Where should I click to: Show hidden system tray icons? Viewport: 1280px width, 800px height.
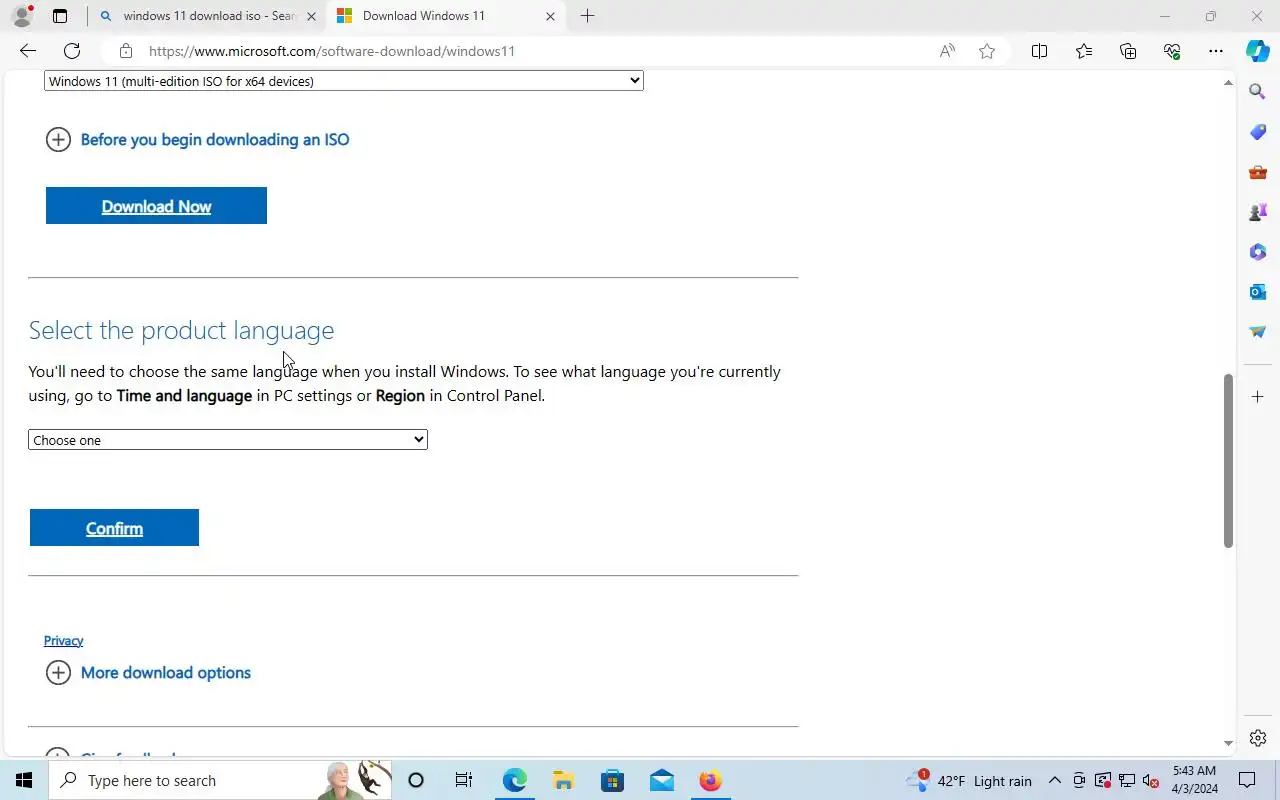(1054, 780)
